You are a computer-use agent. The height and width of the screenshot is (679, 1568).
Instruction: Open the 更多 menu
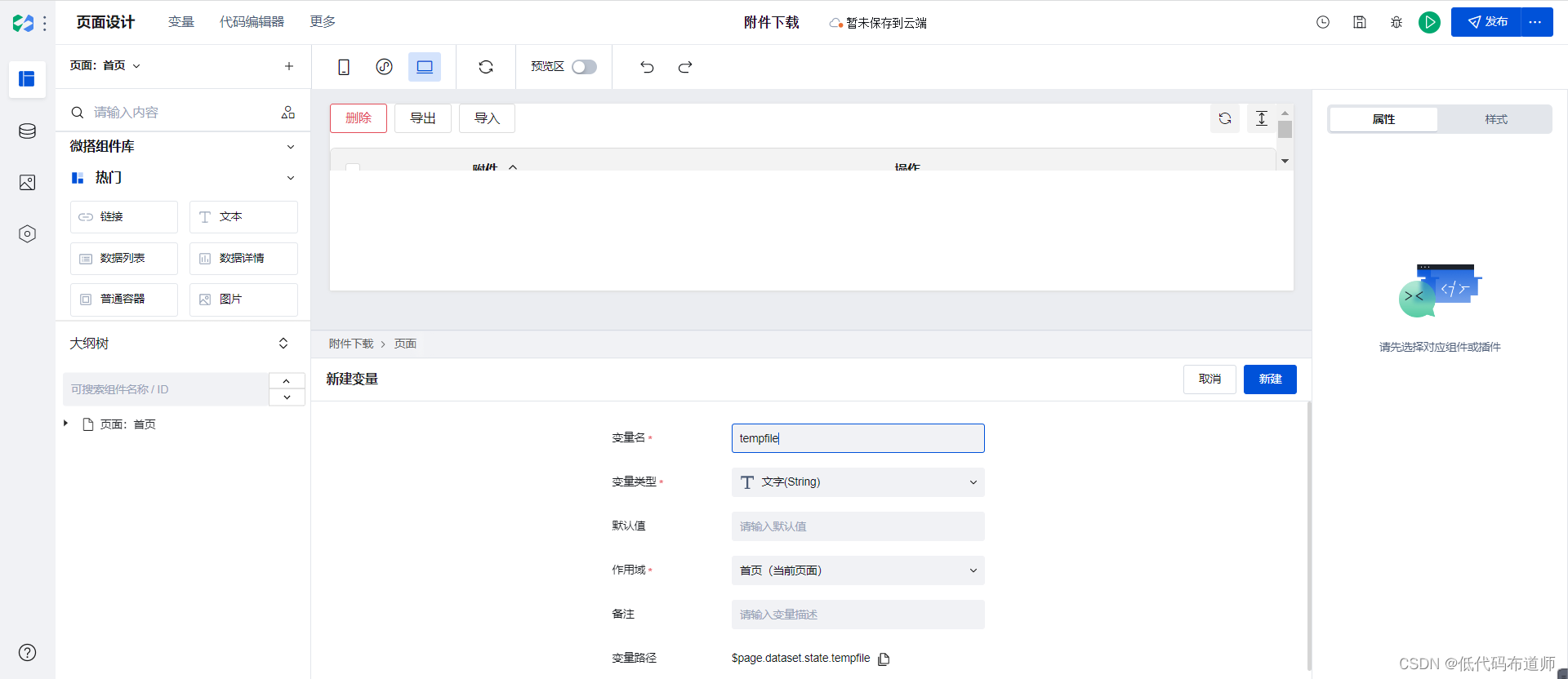(x=323, y=22)
